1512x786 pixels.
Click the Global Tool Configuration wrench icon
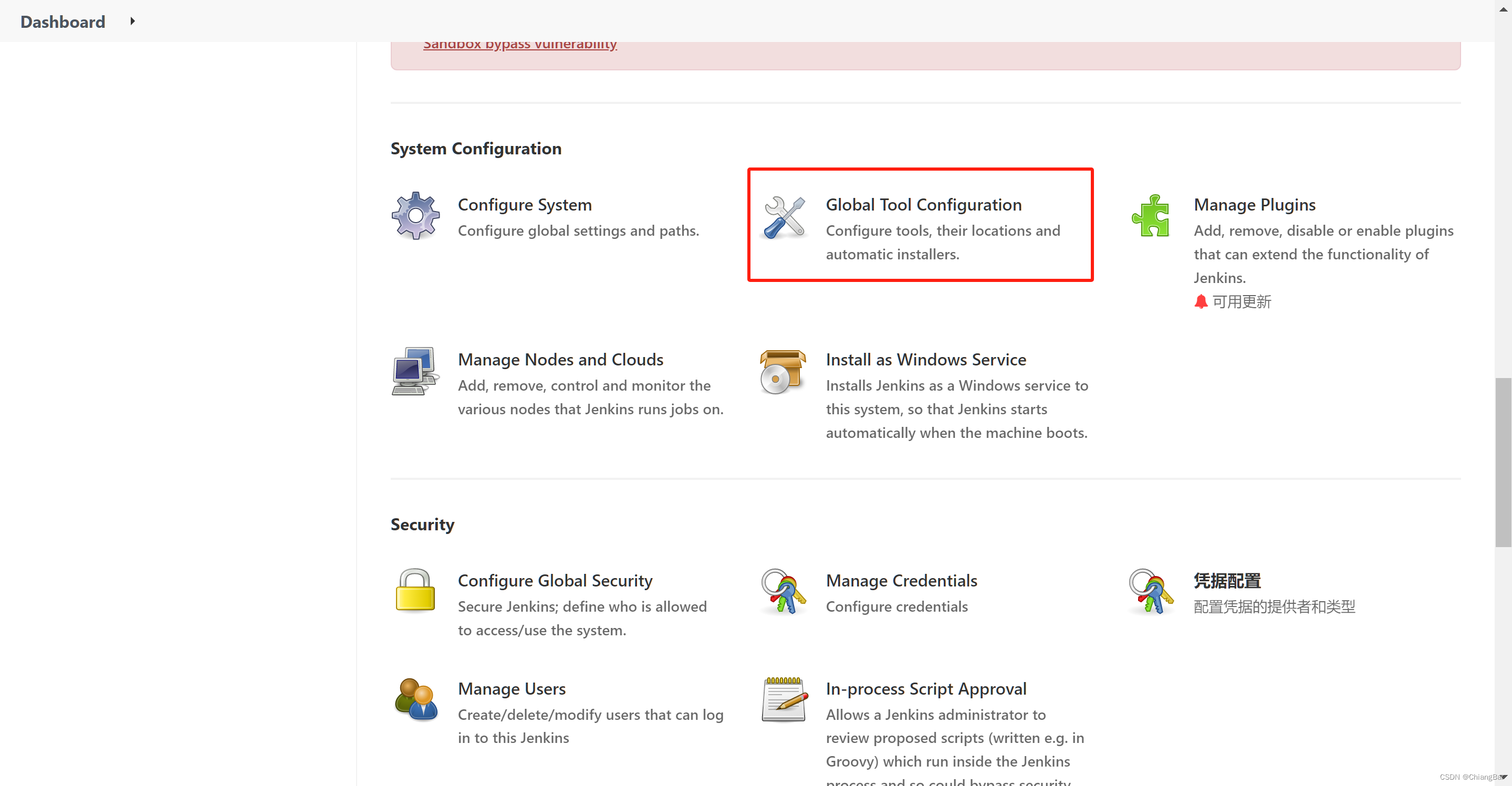(x=784, y=217)
